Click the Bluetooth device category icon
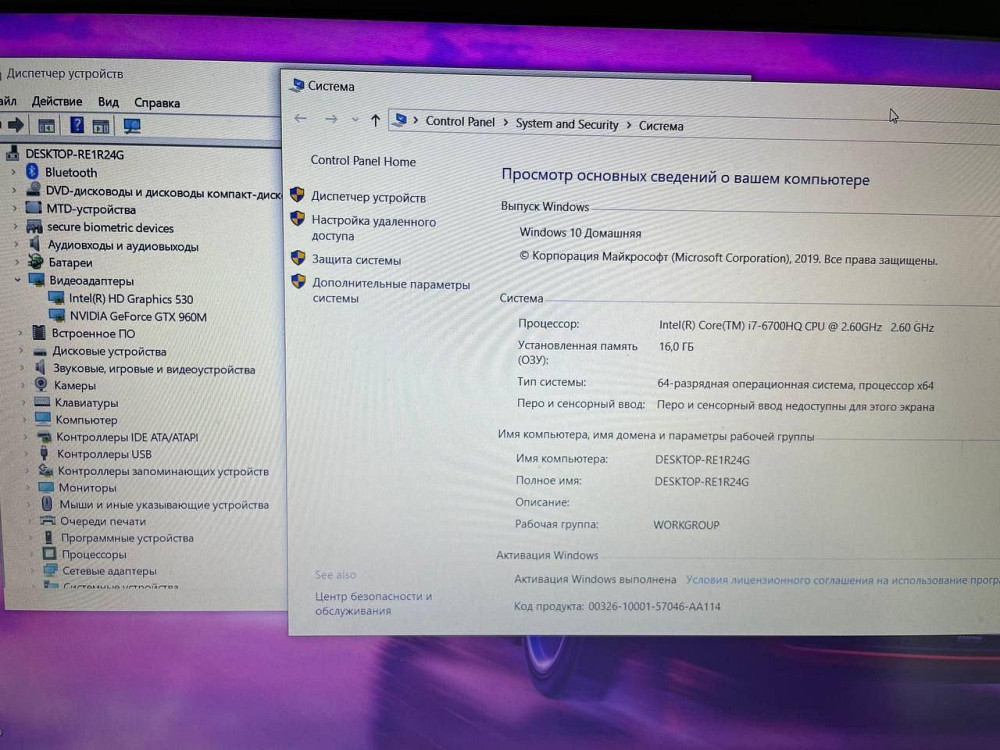This screenshot has width=1000, height=750. 33,172
